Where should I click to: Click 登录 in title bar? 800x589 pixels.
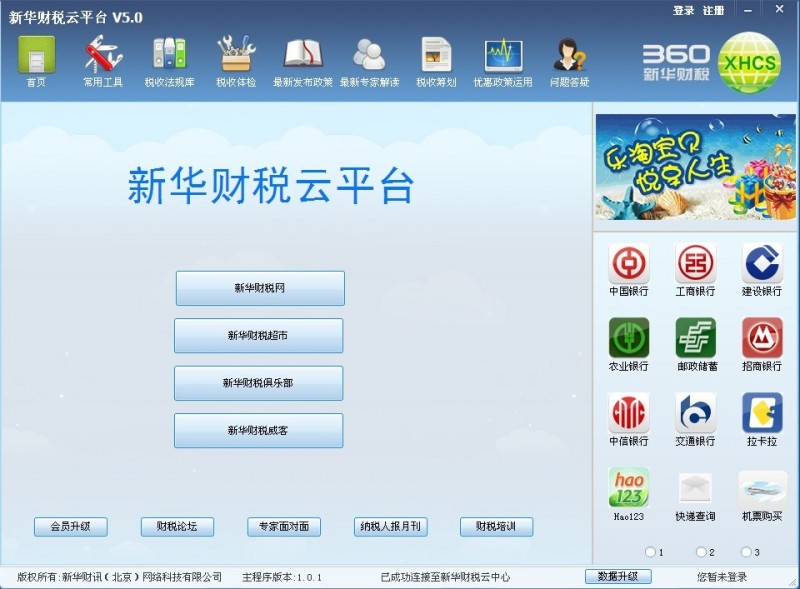point(684,10)
